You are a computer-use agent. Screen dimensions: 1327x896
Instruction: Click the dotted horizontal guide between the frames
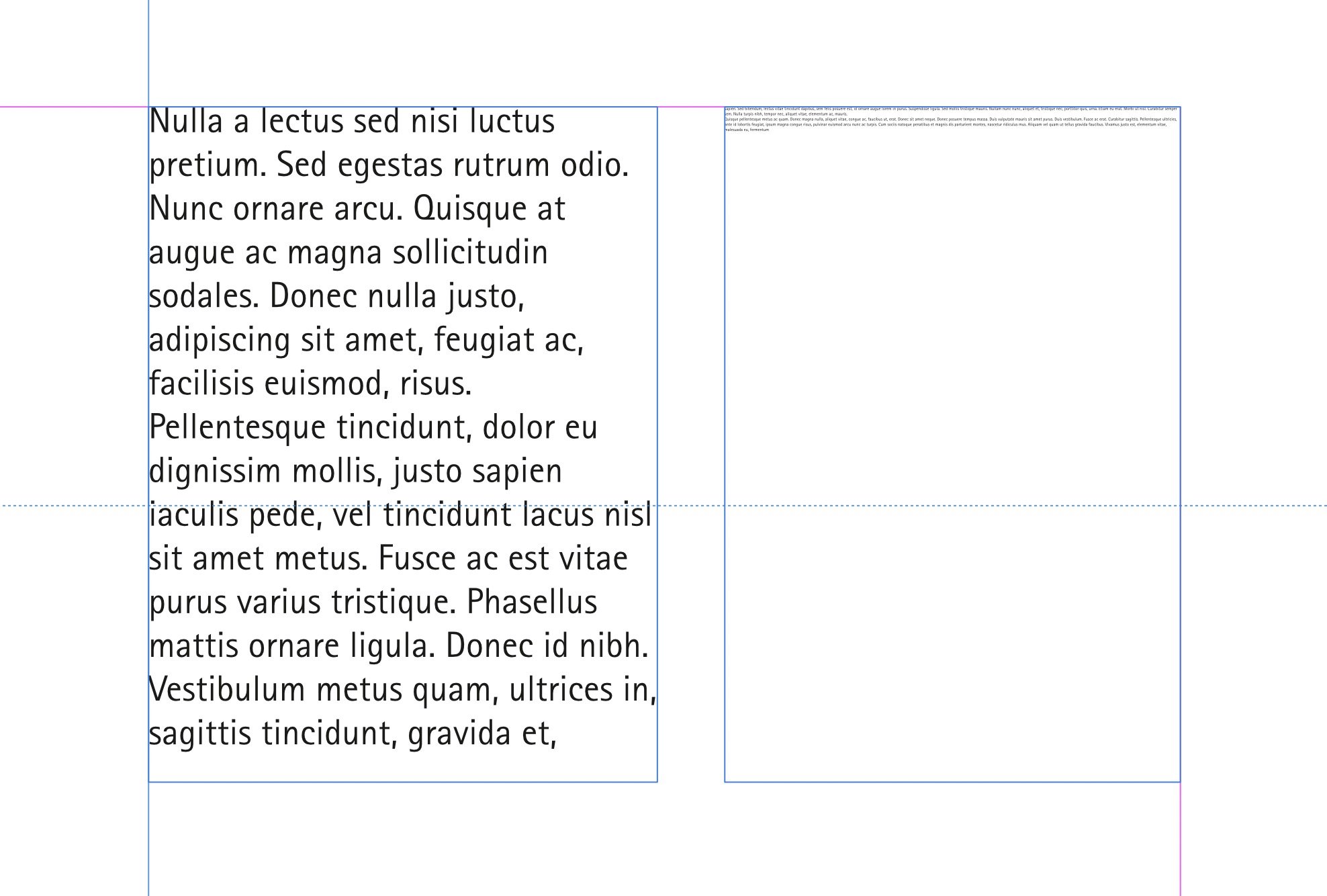coord(690,505)
